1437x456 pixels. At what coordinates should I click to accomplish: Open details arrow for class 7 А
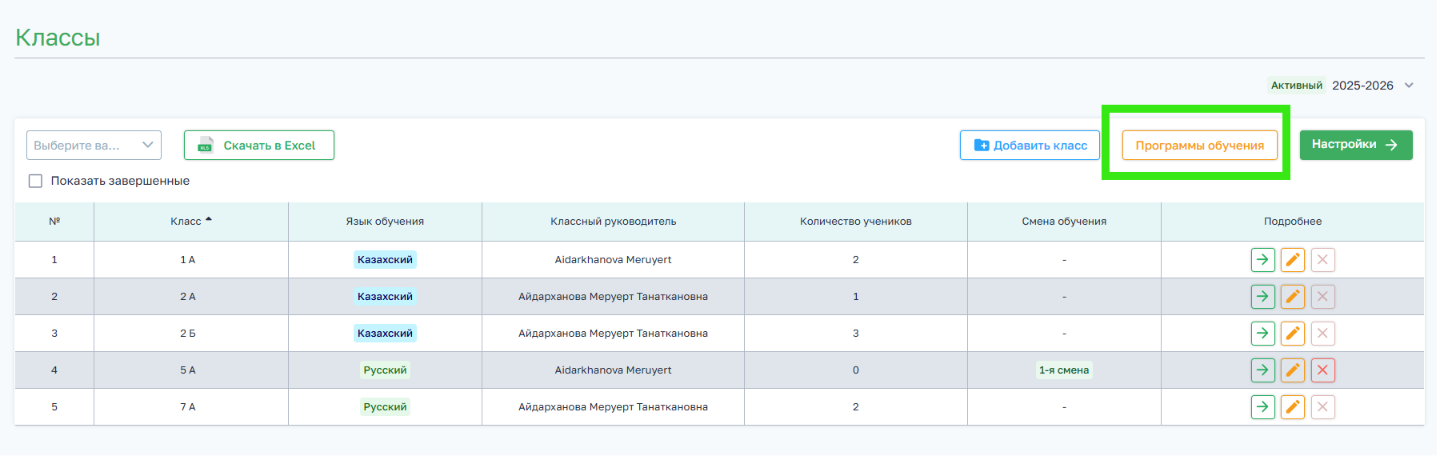tap(1263, 407)
